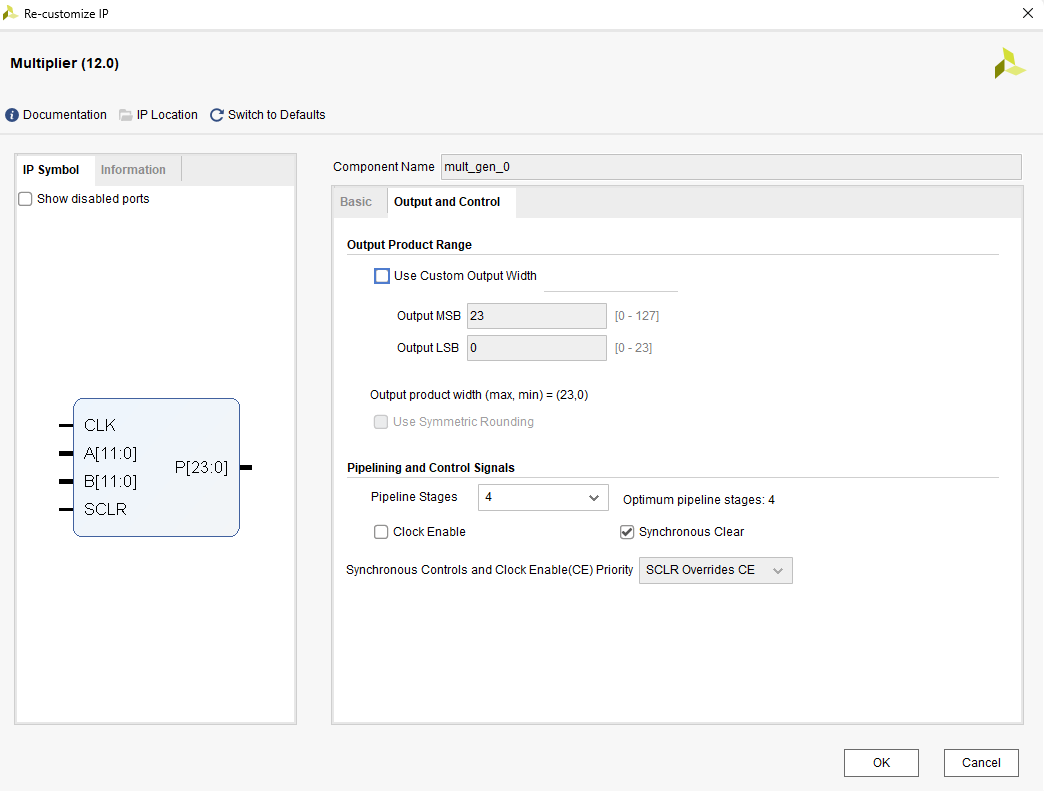The height and width of the screenshot is (791, 1044).
Task: Click the A[11:0] port on the symbol
Action: coord(111,453)
